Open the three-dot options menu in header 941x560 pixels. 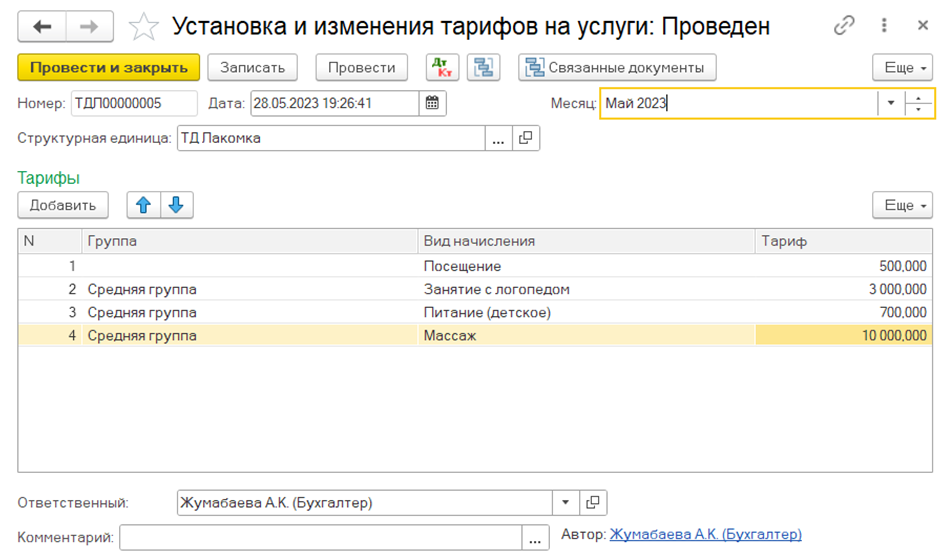pyautogui.click(x=884, y=26)
